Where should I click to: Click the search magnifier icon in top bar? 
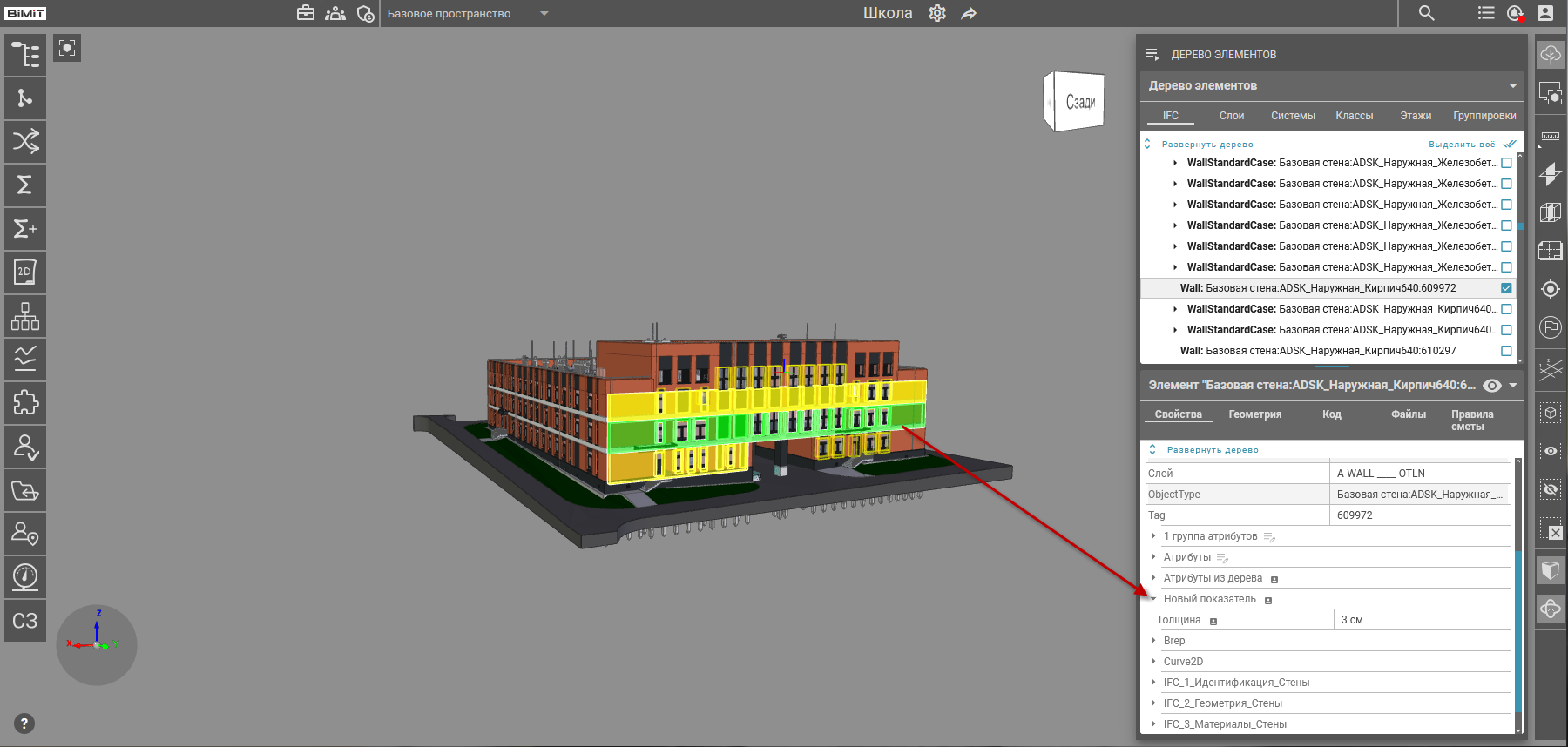coord(1426,13)
